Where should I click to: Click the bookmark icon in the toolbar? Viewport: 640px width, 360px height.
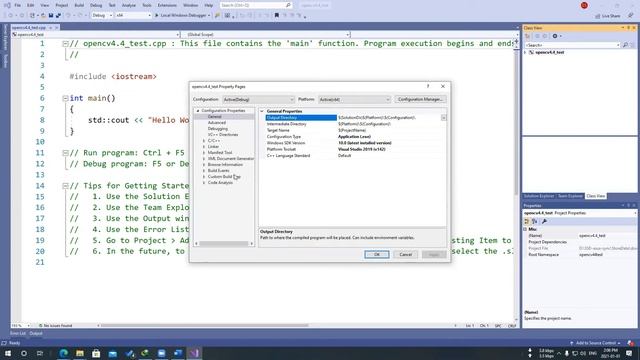[277, 16]
